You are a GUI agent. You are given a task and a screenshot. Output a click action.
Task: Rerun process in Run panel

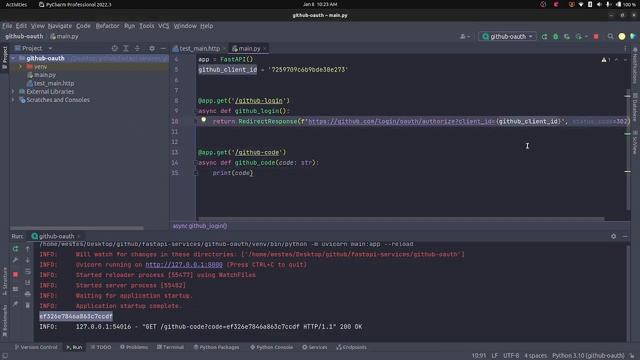[16, 249]
